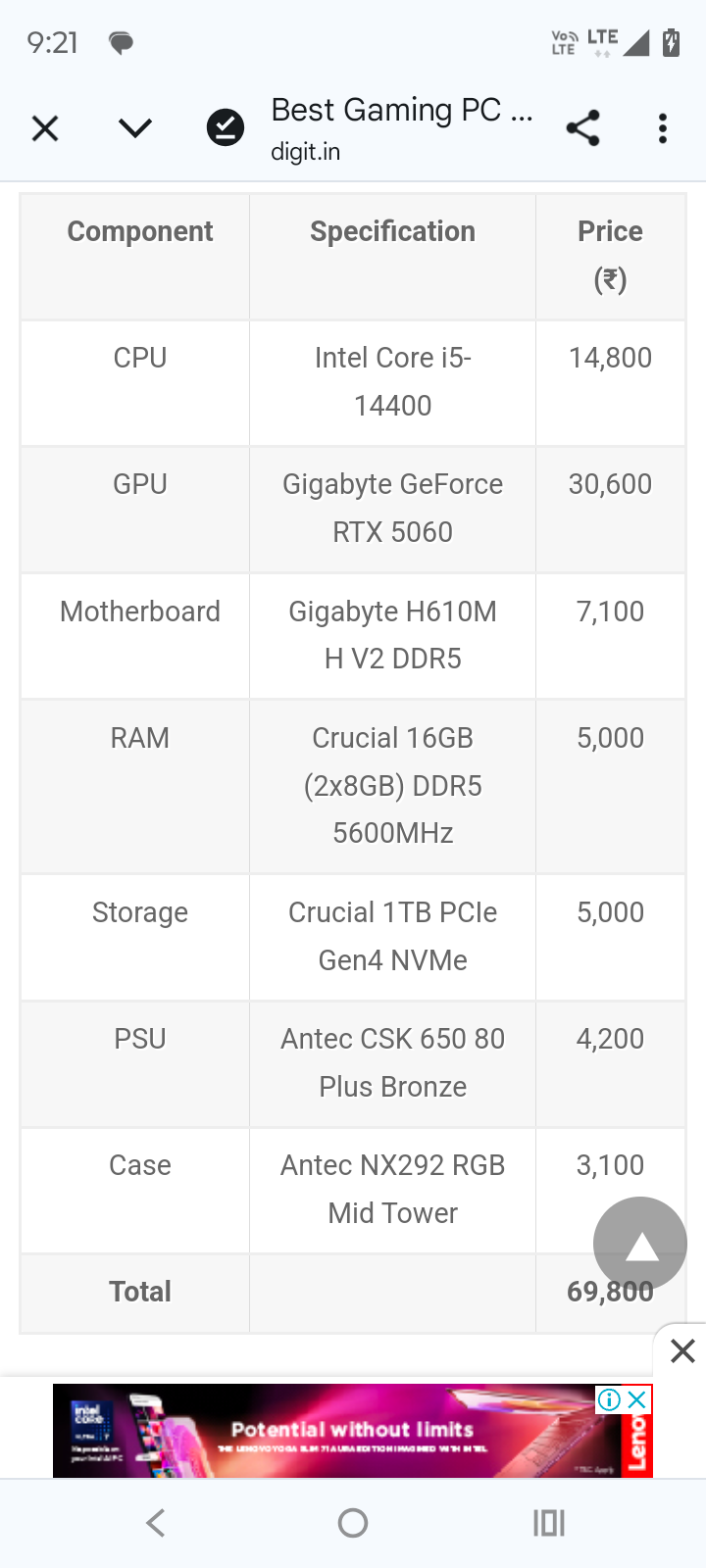
Task: Share this page via share icon
Action: (583, 128)
